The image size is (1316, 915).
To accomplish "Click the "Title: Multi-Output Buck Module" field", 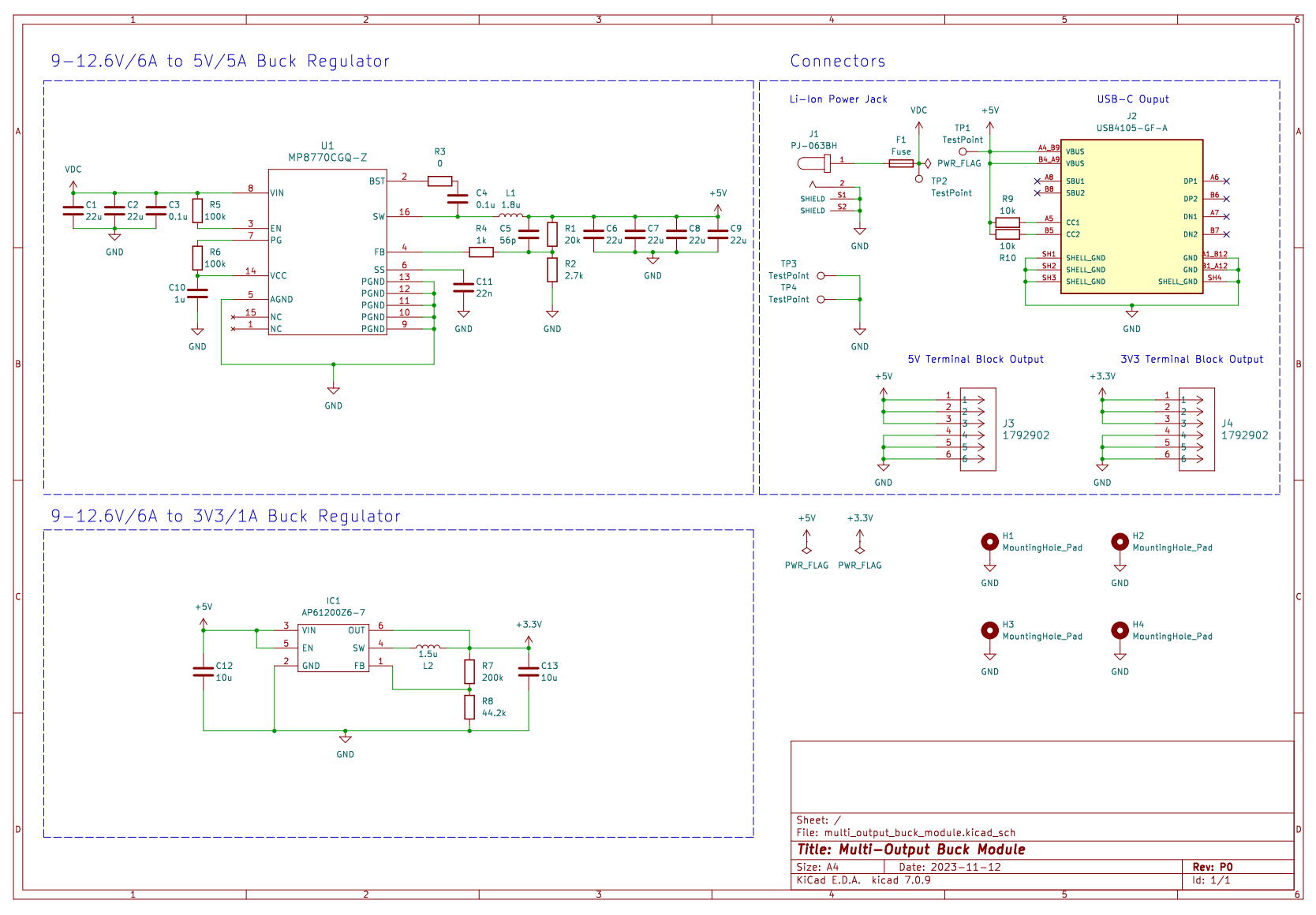I will (910, 850).
